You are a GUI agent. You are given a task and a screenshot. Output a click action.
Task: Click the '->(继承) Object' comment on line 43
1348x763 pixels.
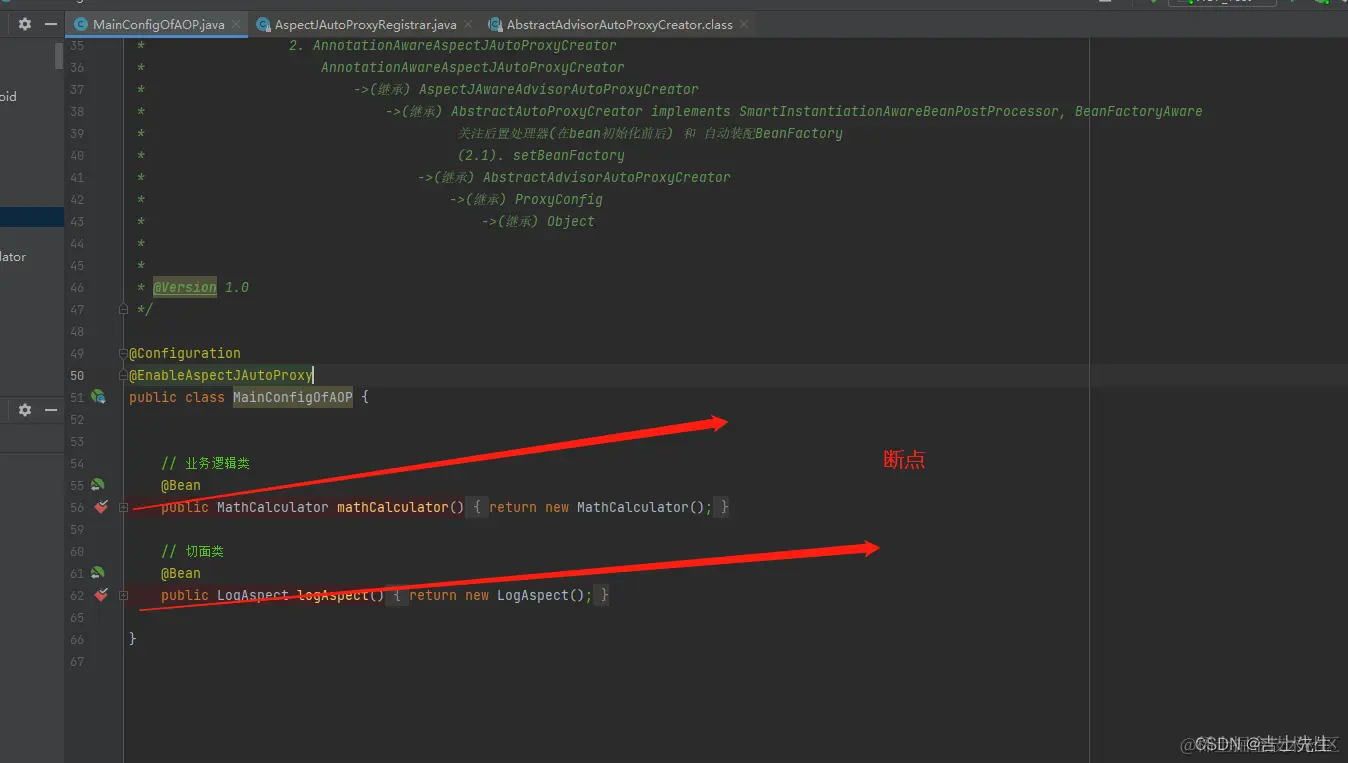tap(538, 221)
